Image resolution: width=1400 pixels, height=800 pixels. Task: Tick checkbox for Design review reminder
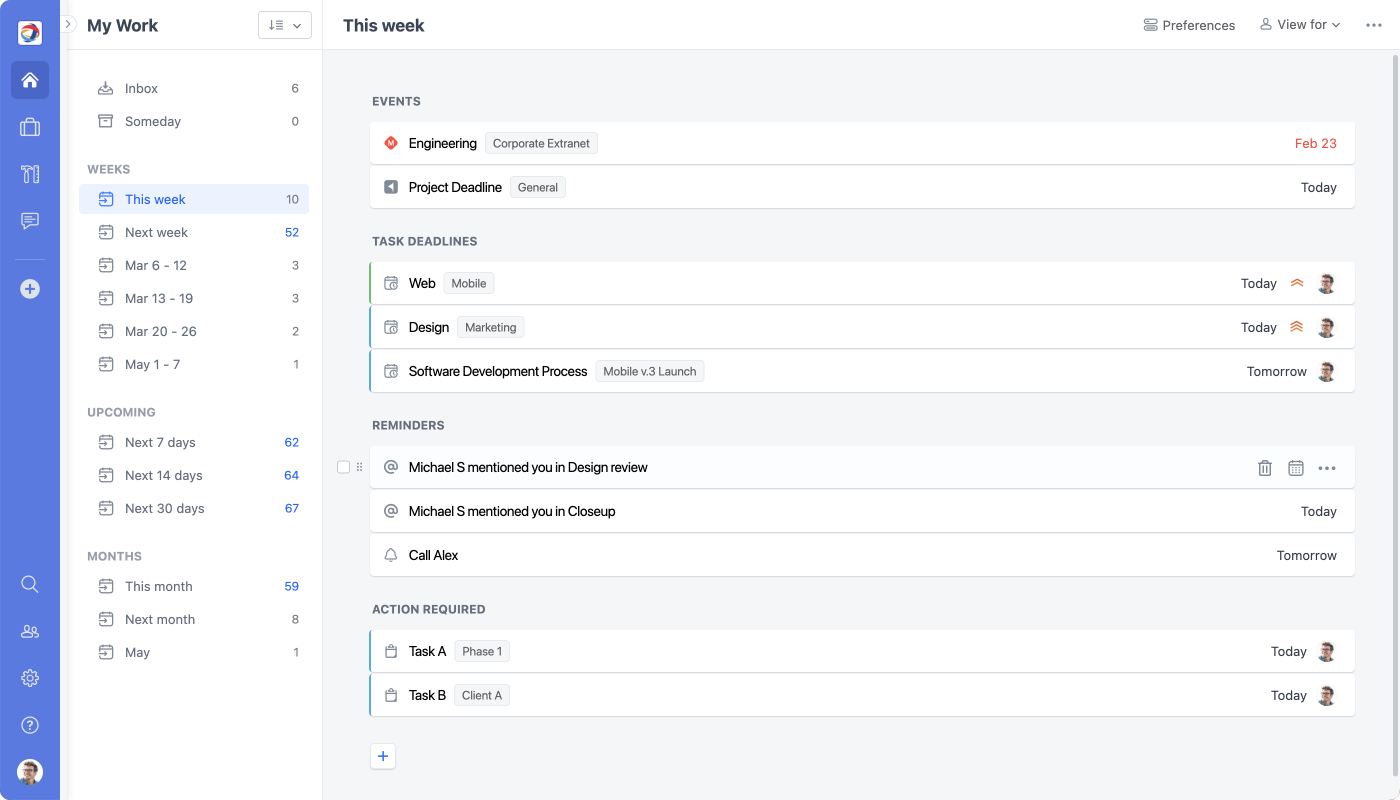pyautogui.click(x=344, y=467)
